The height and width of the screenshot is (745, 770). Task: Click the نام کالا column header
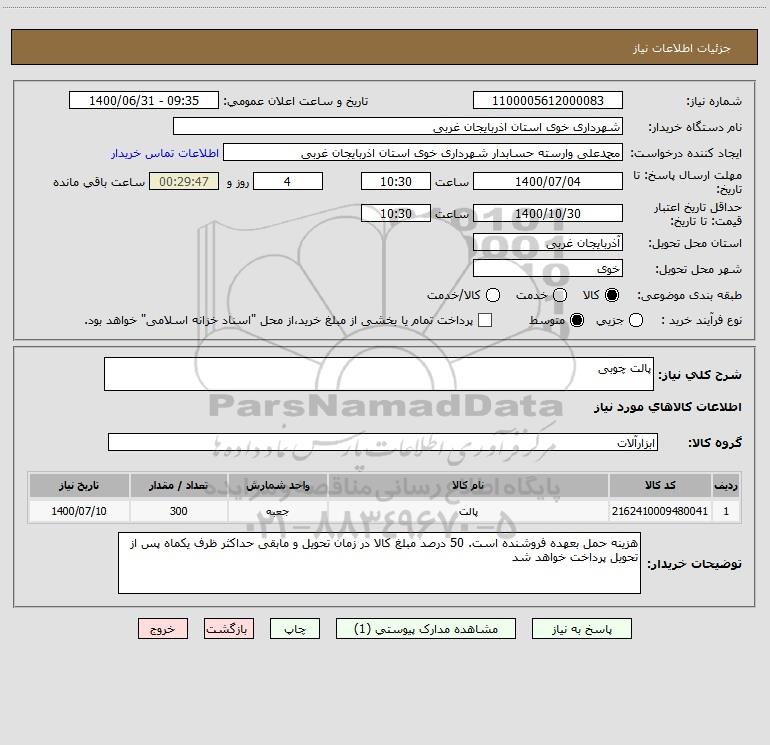pyautogui.click(x=468, y=485)
